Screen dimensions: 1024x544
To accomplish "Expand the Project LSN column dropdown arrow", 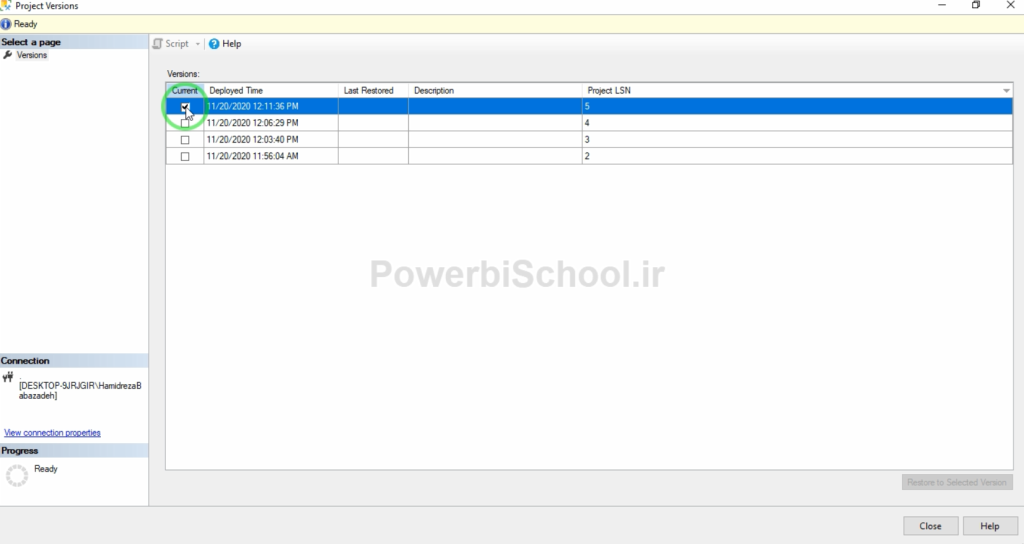I will (1006, 91).
